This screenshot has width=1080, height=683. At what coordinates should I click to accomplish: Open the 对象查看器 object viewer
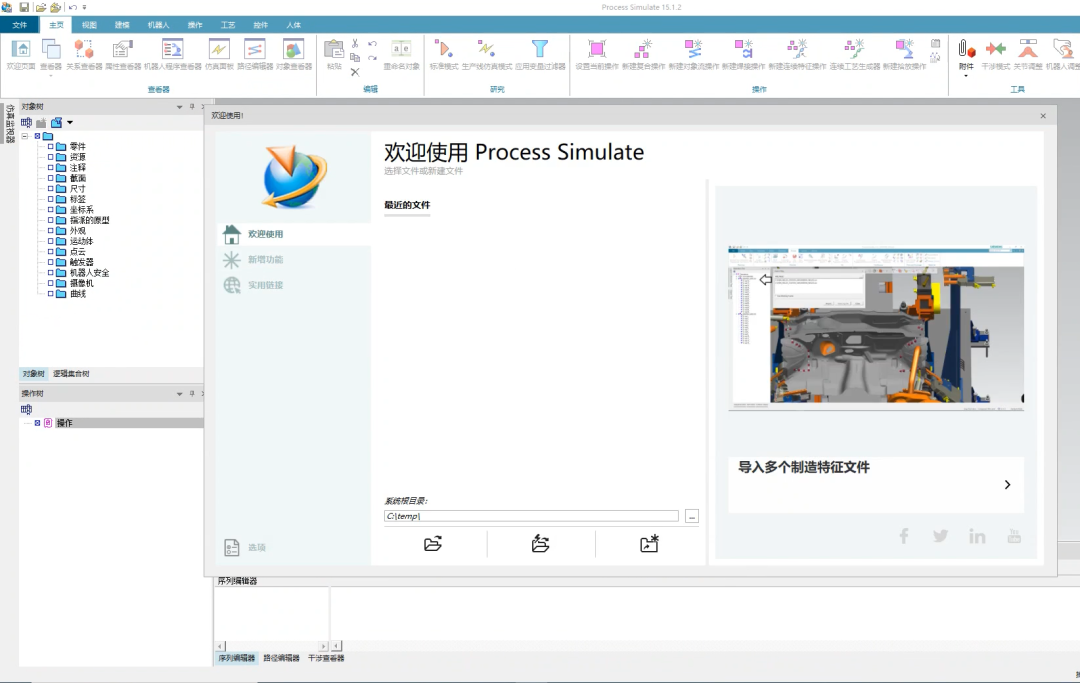(294, 54)
